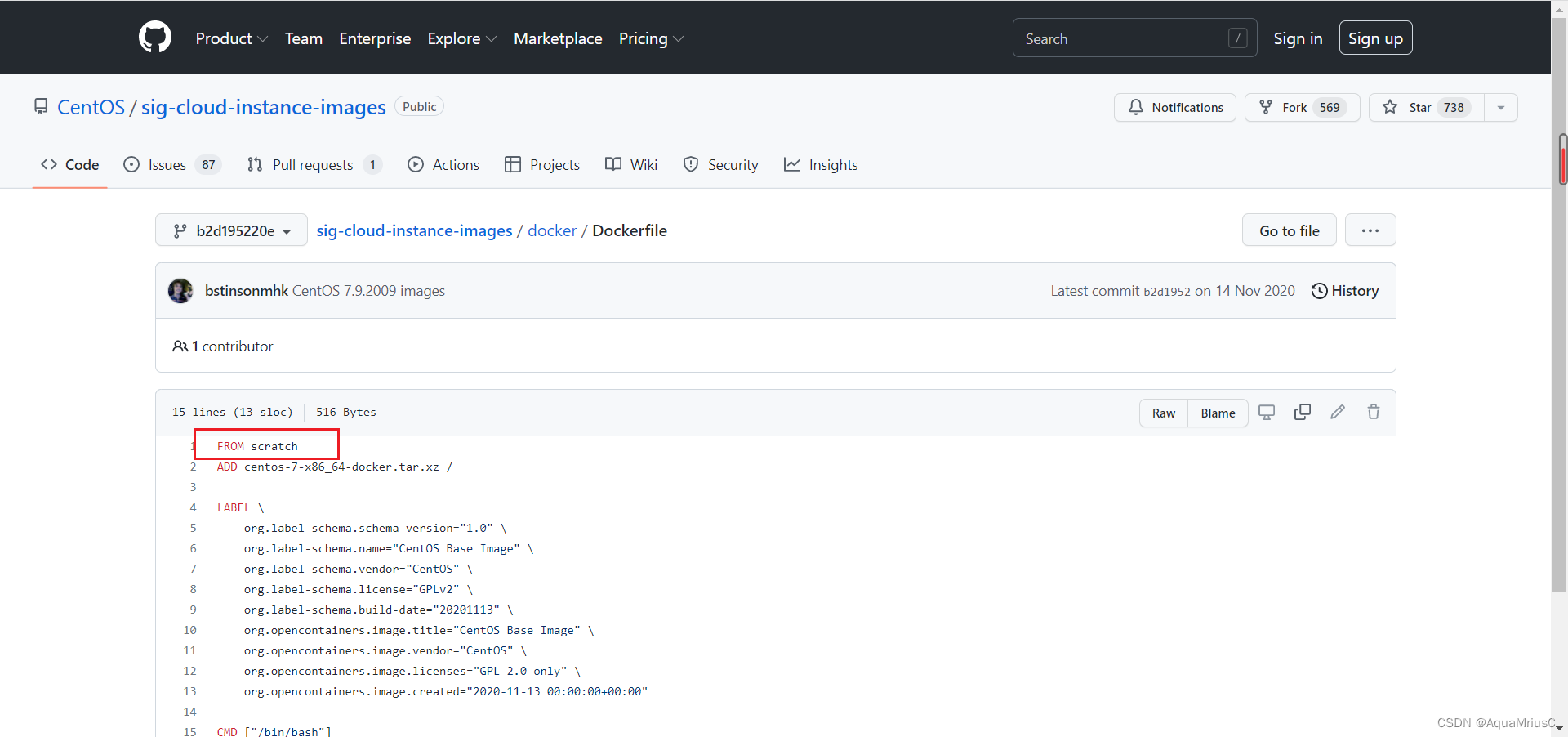Click line number 2 in the code
This screenshot has height=737, width=1568.
[x=194, y=467]
